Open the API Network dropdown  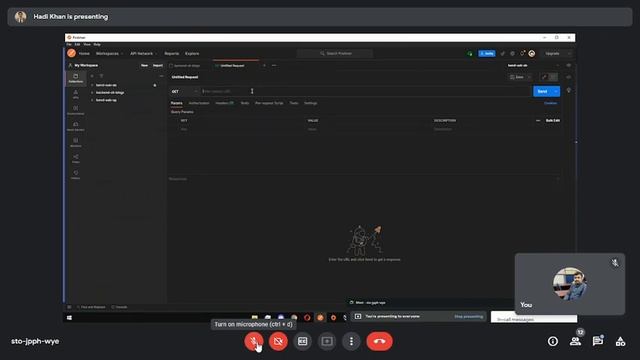point(143,53)
